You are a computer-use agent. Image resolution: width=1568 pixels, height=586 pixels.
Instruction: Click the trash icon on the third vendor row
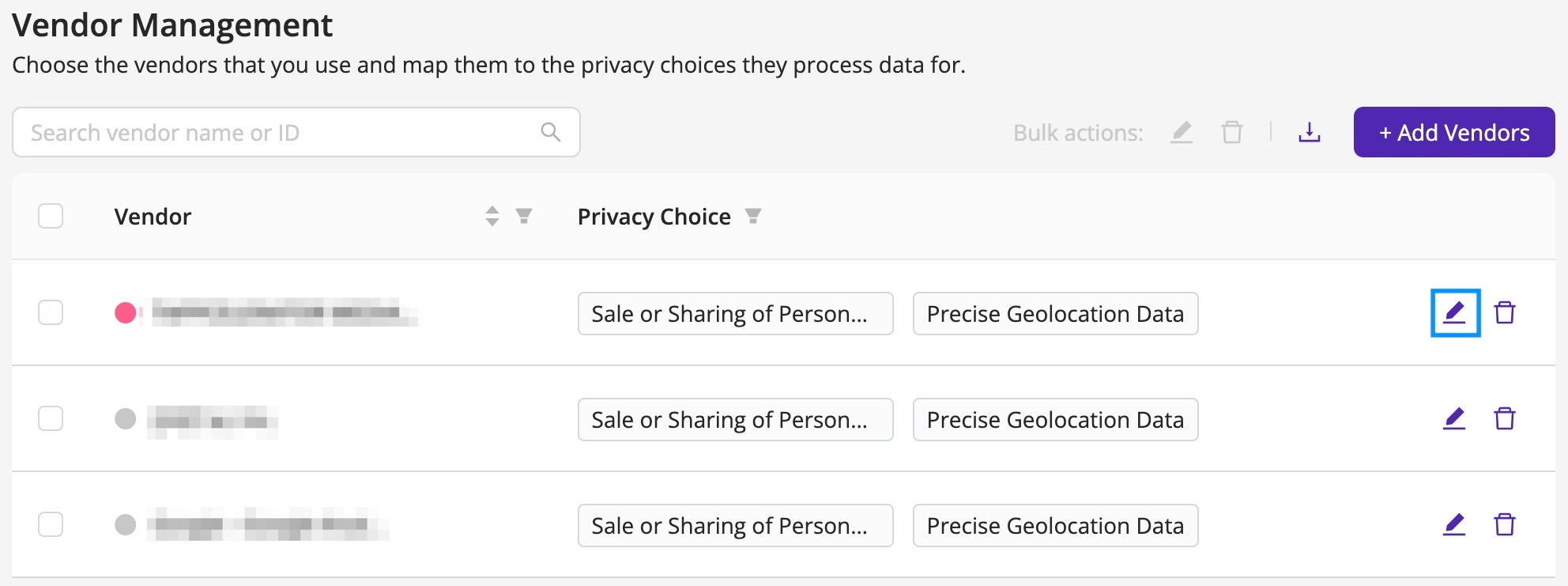tap(1506, 524)
